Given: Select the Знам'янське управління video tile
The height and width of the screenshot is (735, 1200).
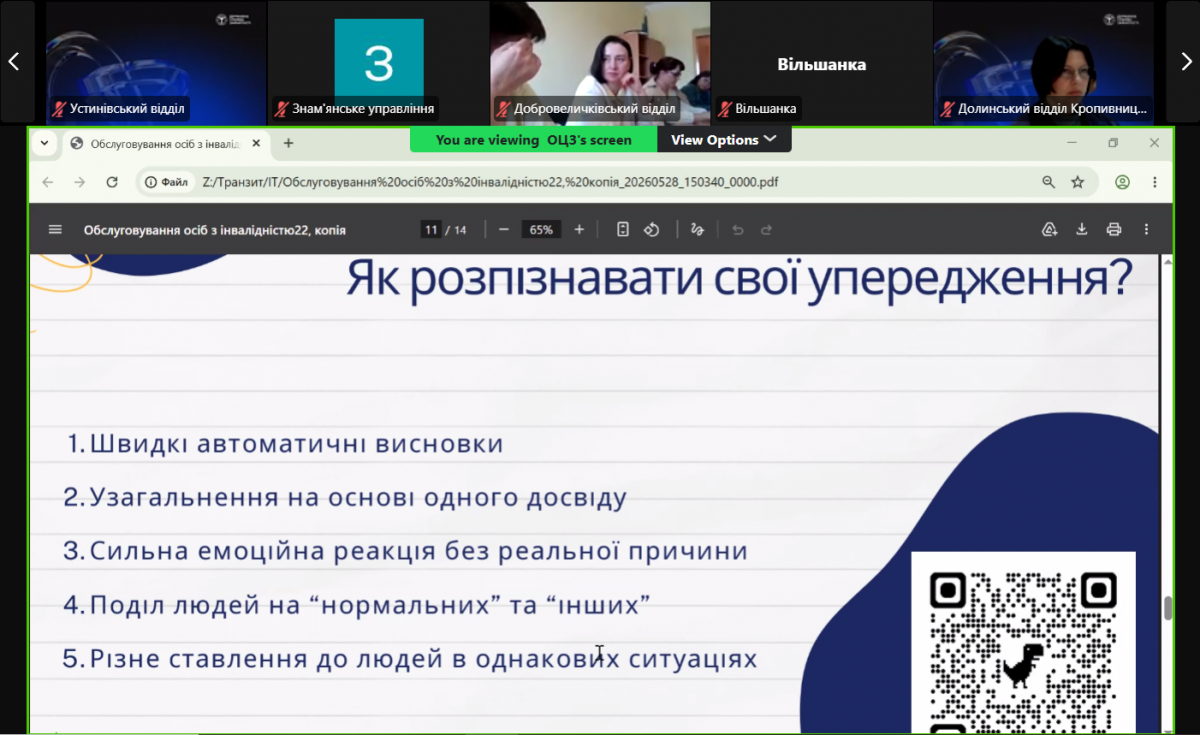Looking at the screenshot, I should click(379, 61).
